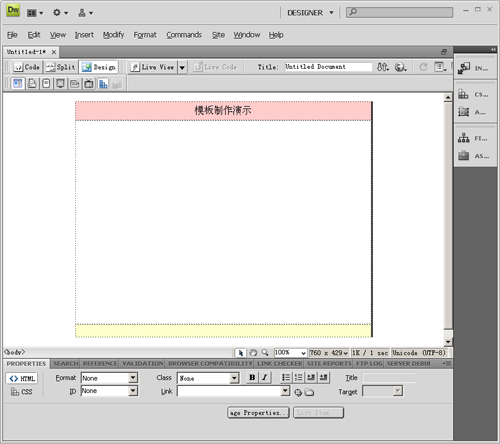Click the Untitled Document title field

pos(328,67)
